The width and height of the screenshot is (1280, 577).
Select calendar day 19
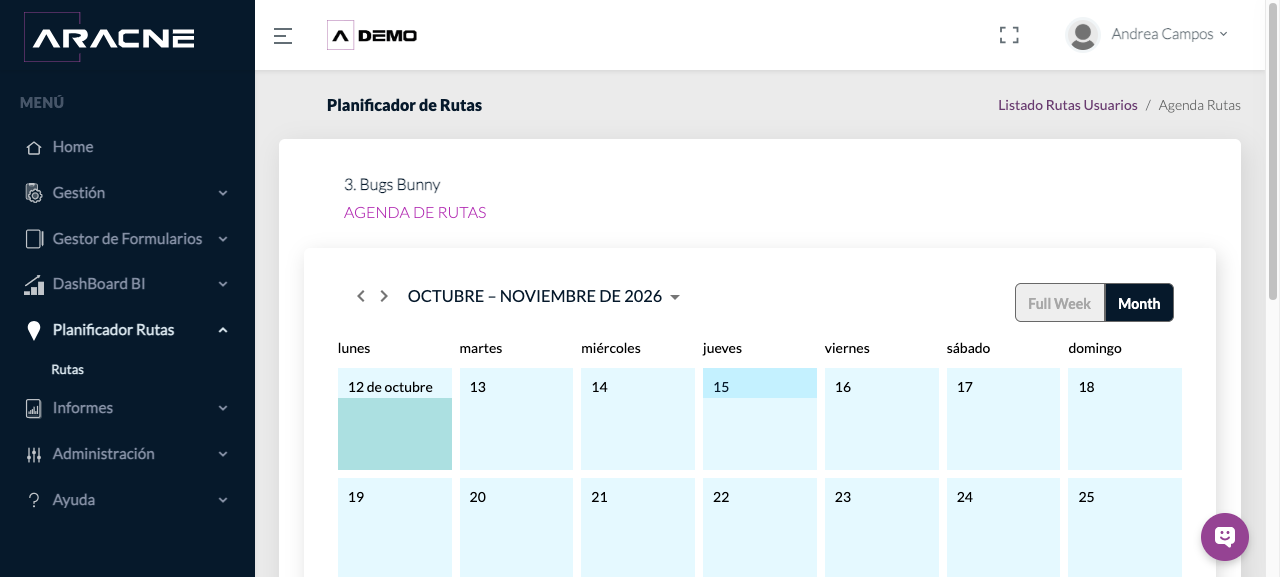pyautogui.click(x=395, y=527)
